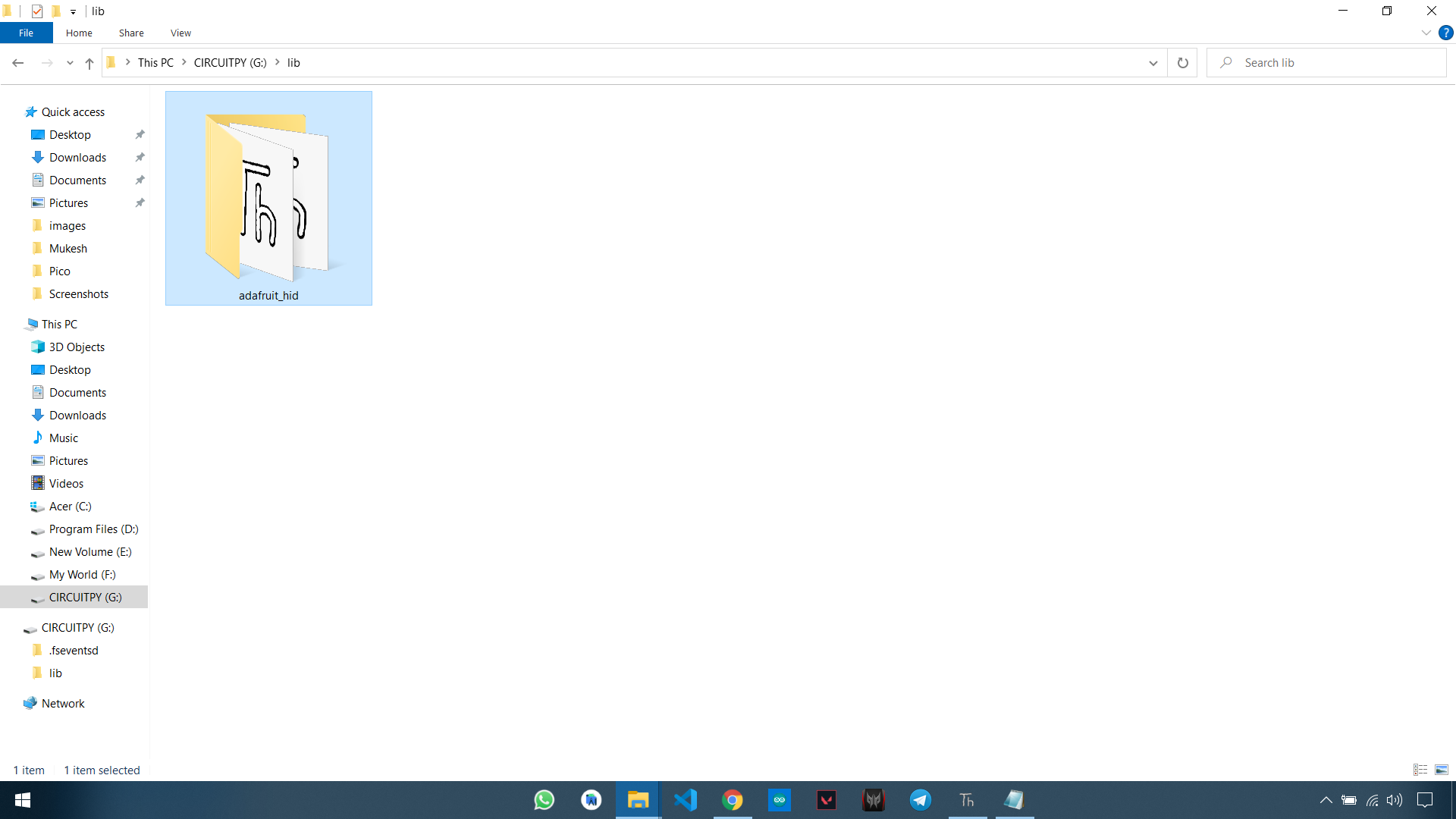Open the recent locations dropdown arrow
The image size is (1456, 819).
tap(70, 63)
